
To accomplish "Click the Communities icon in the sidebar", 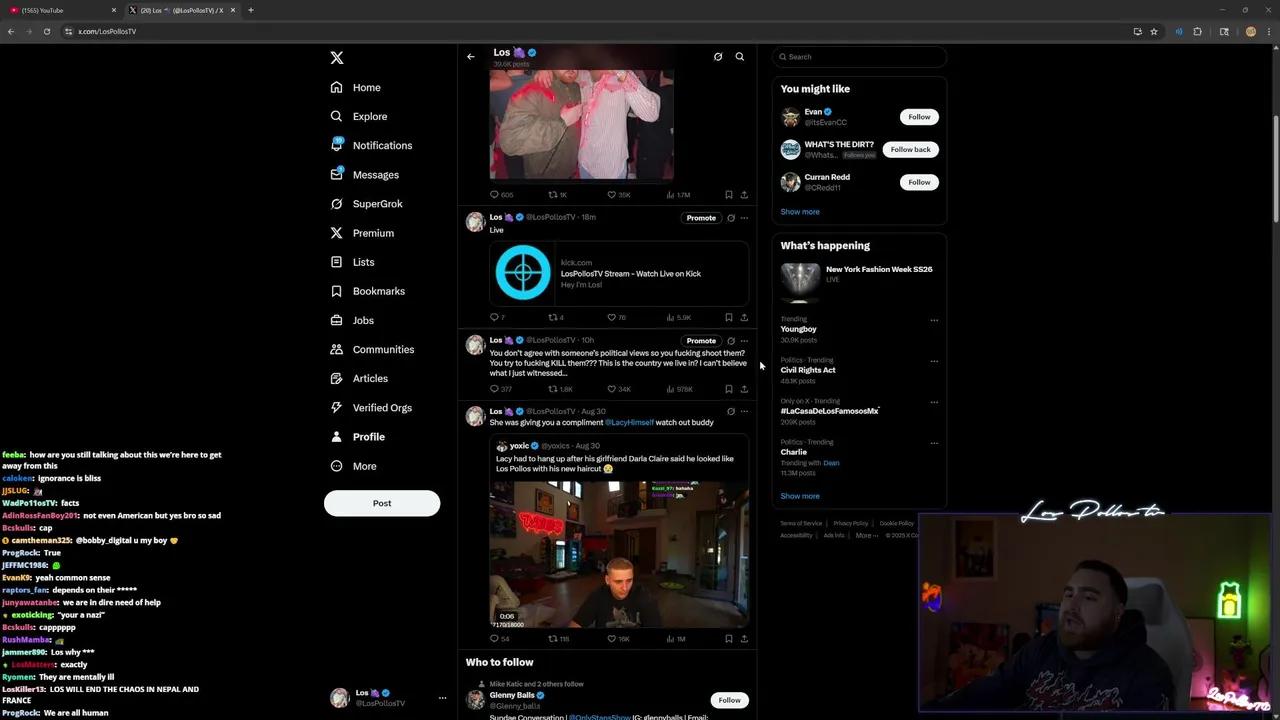I will 337,349.
